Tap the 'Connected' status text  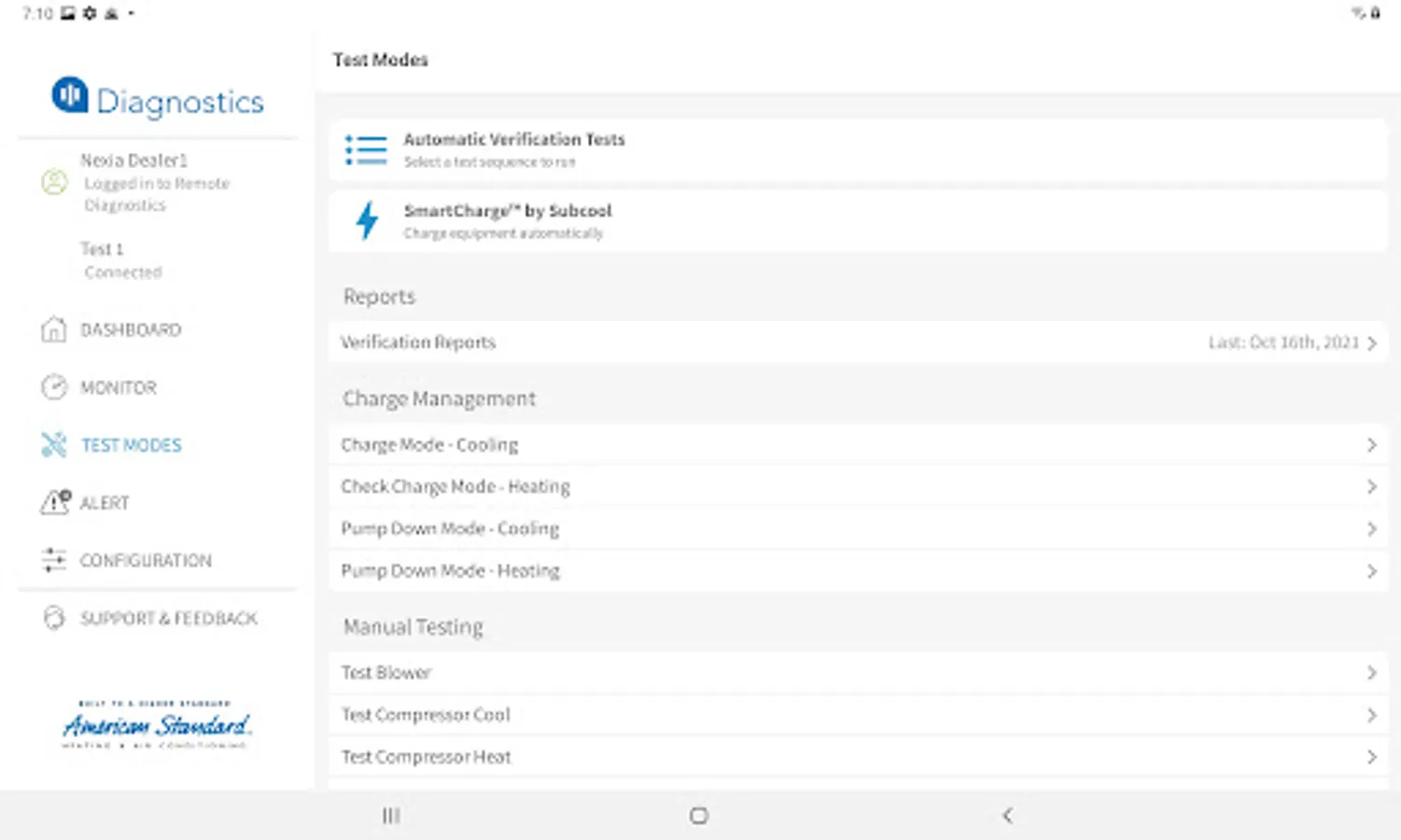123,273
